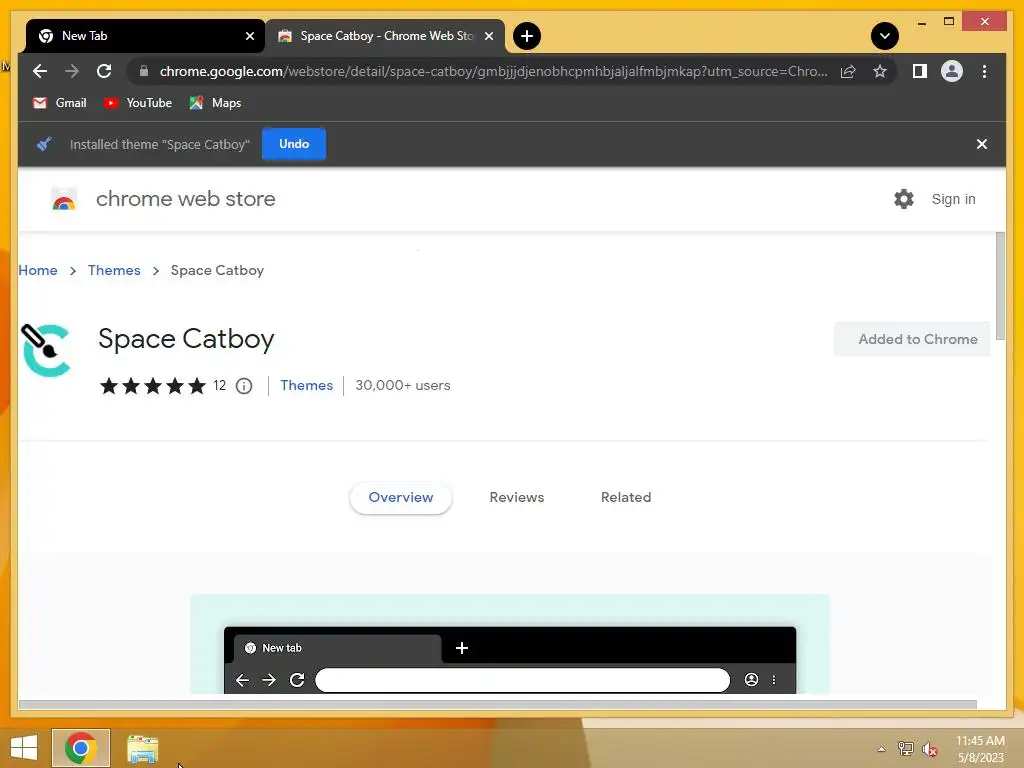This screenshot has height=768, width=1024.
Task: Open the Chrome three-dot menu
Action: [x=984, y=71]
